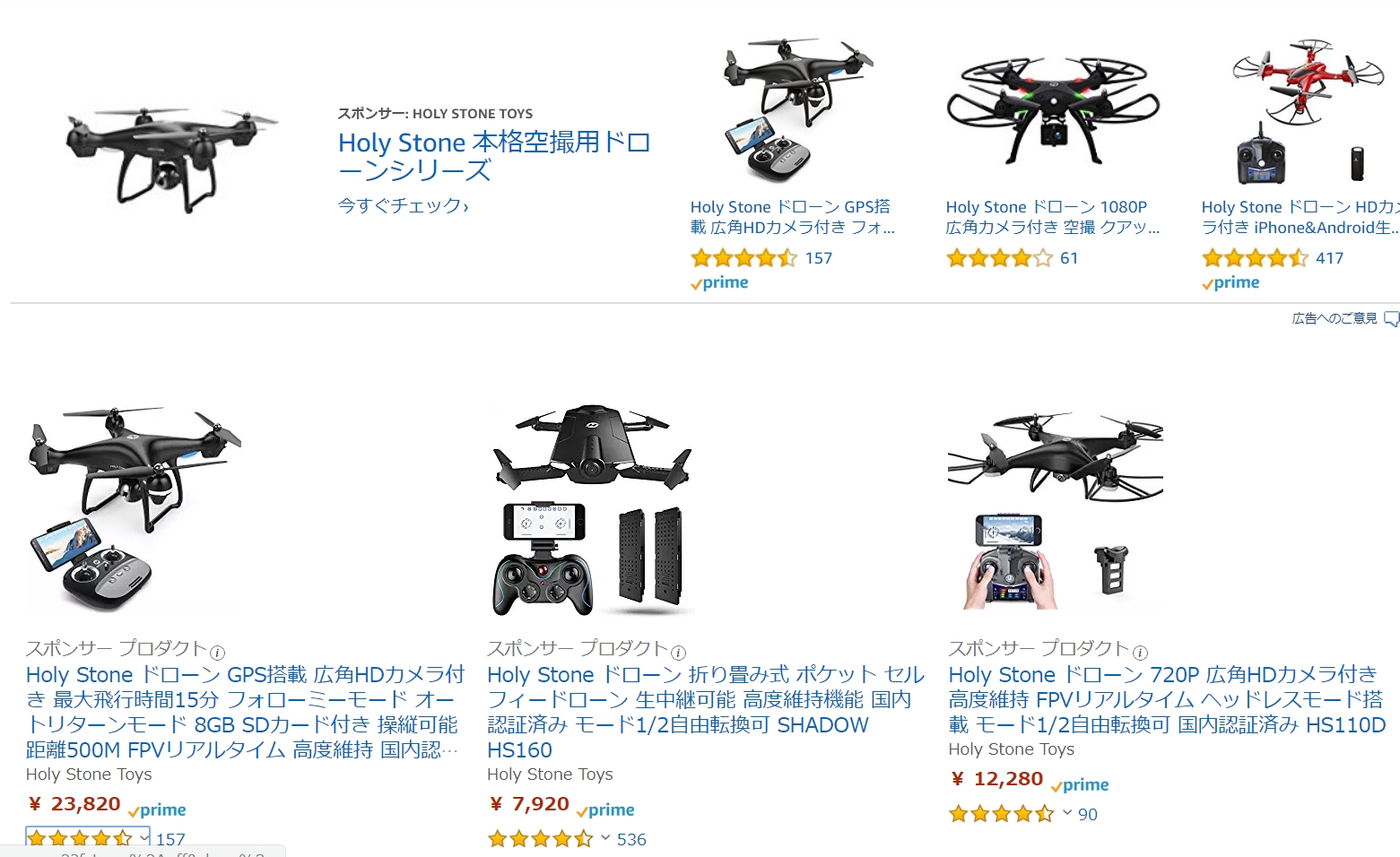
Task: Open SHADOW HS160 foldable drone title
Action: pyautogui.click(x=705, y=712)
